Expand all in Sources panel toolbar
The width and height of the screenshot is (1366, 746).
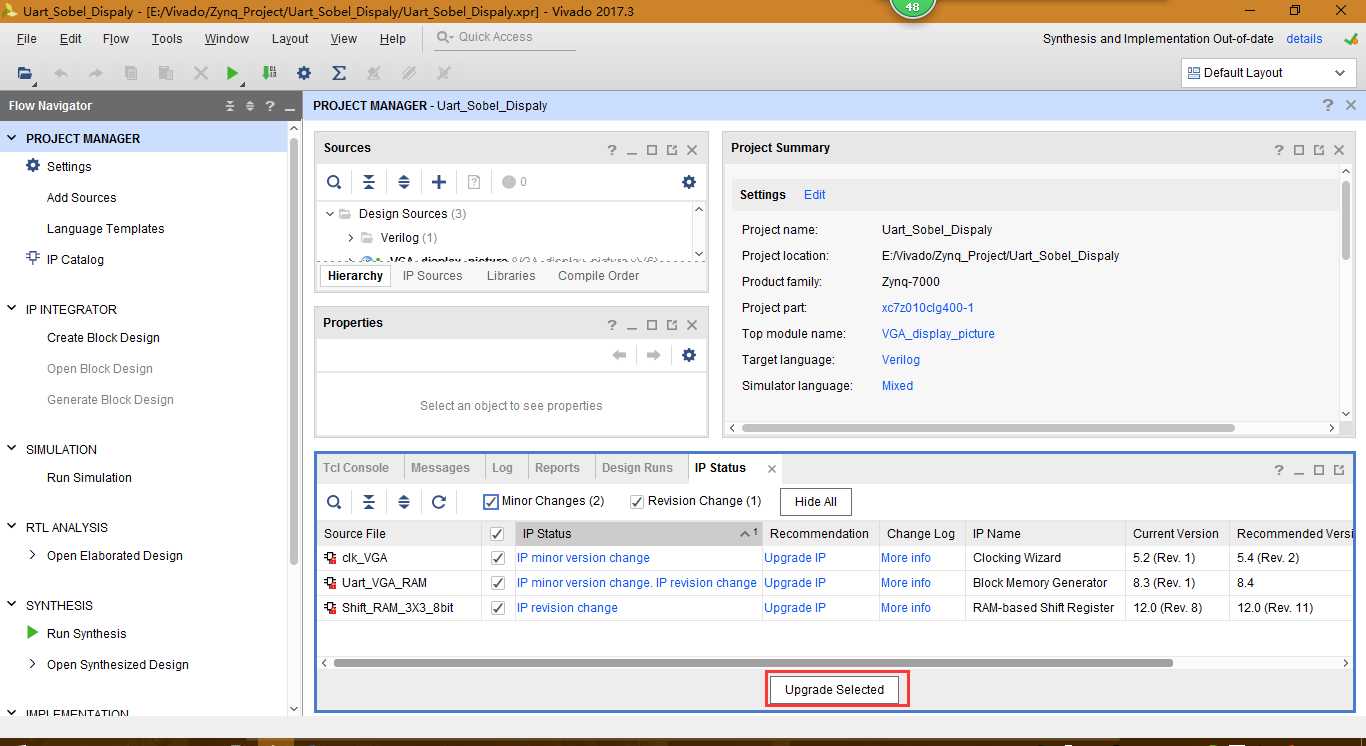(x=404, y=182)
